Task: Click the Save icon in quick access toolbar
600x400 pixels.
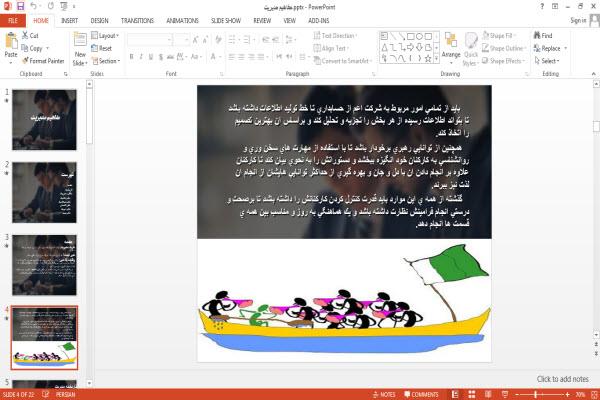Action: coord(20,6)
